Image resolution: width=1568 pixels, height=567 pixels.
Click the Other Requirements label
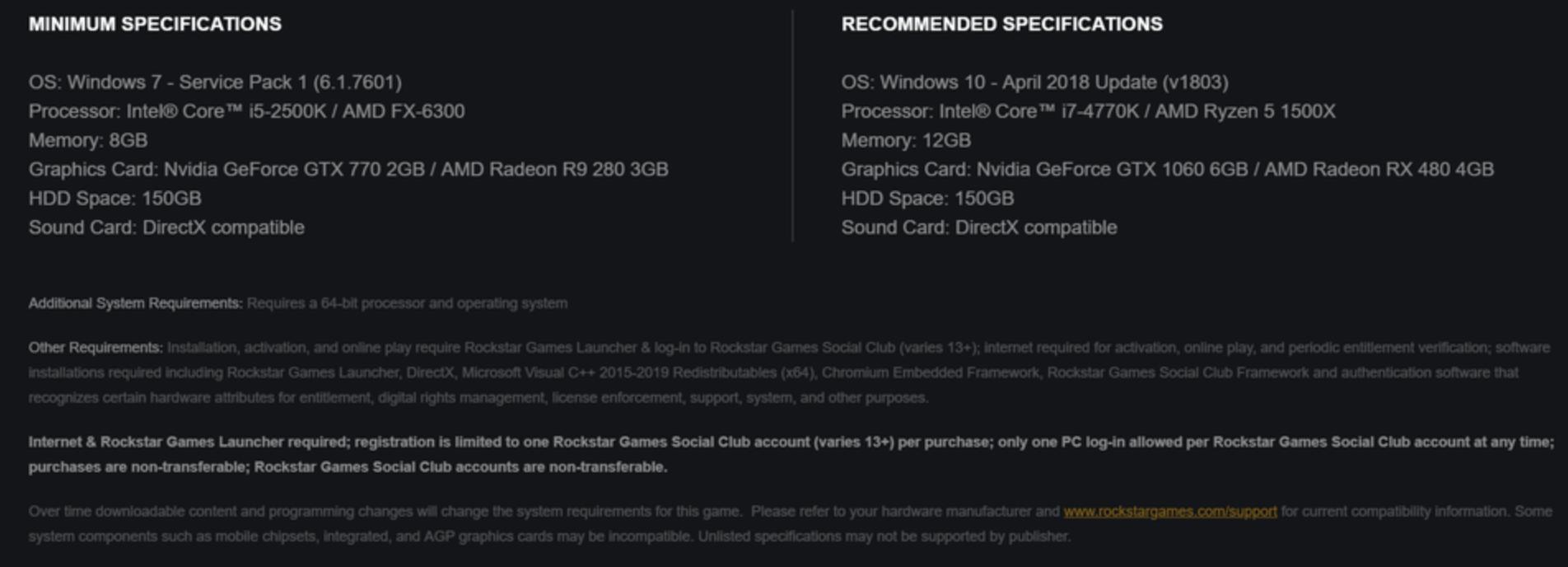[96, 348]
